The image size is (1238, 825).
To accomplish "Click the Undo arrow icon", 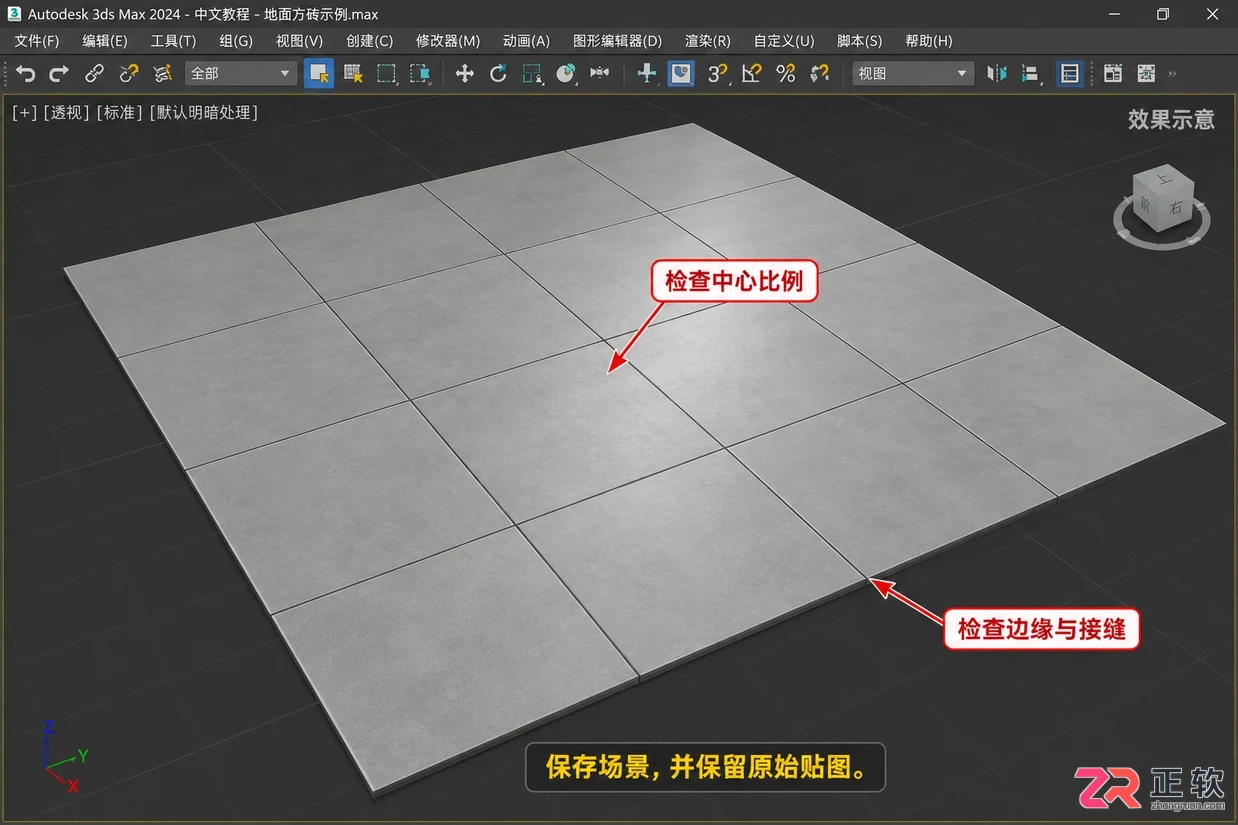I will (x=26, y=73).
